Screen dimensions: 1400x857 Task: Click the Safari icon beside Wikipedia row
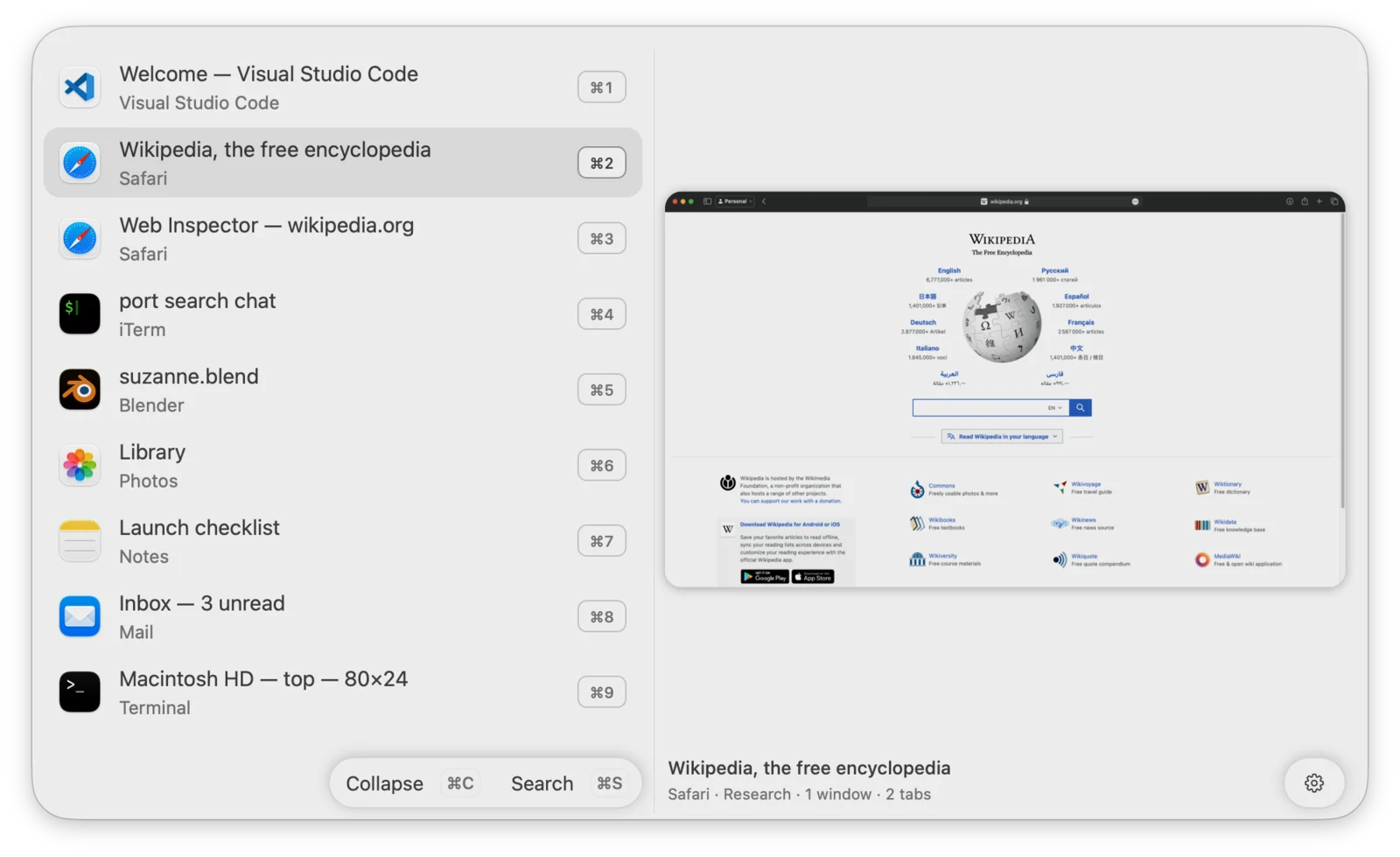click(80, 163)
